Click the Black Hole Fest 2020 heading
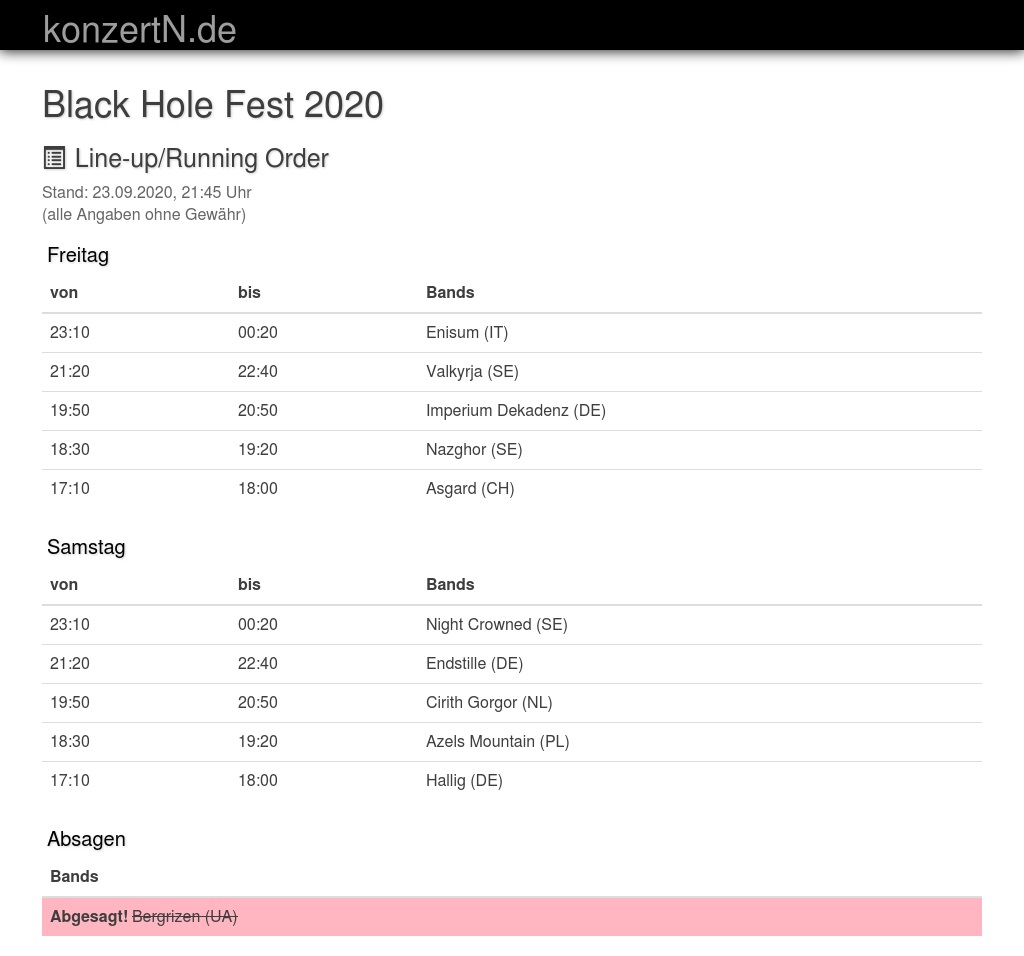This screenshot has width=1024, height=956. pos(213,105)
